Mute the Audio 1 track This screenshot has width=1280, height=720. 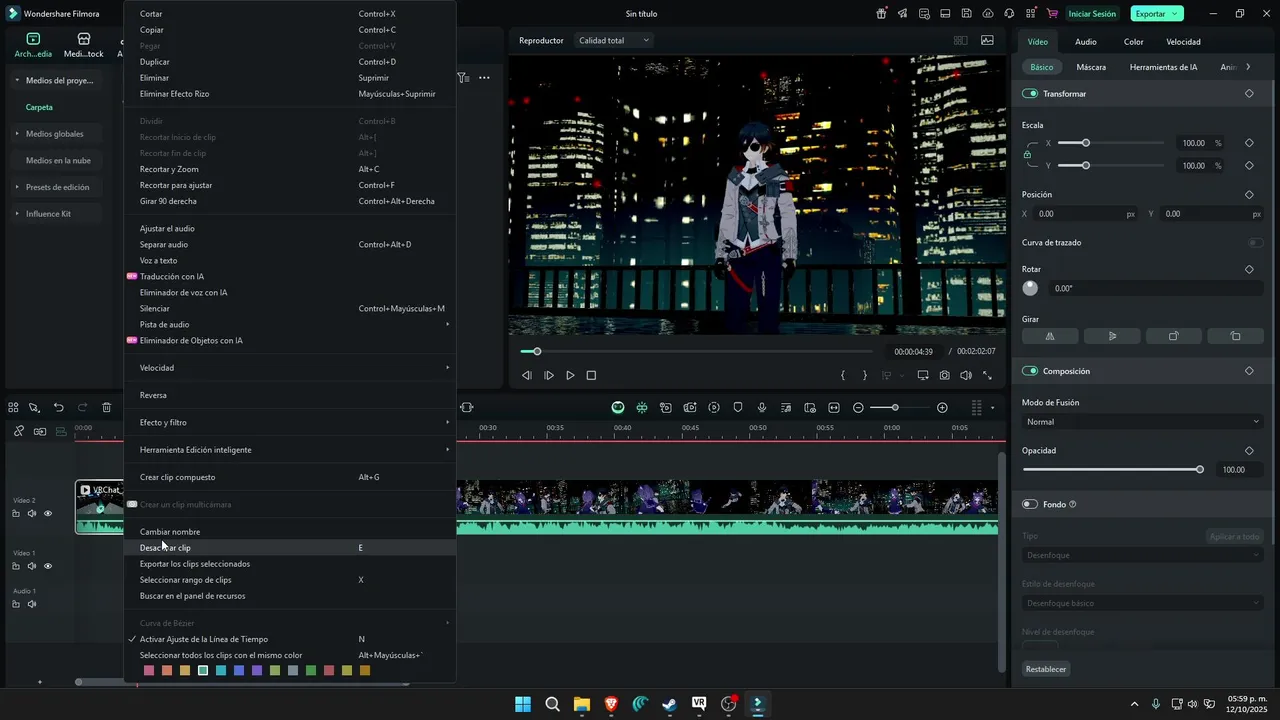(32, 604)
